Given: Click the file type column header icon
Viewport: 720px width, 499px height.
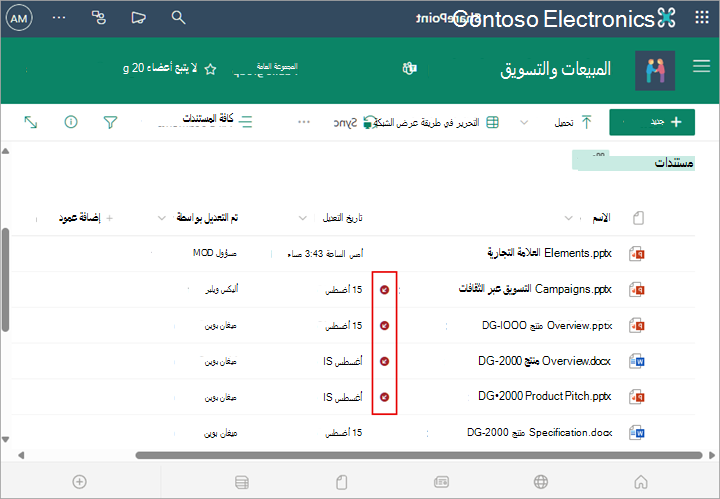Looking at the screenshot, I should coord(638,218).
